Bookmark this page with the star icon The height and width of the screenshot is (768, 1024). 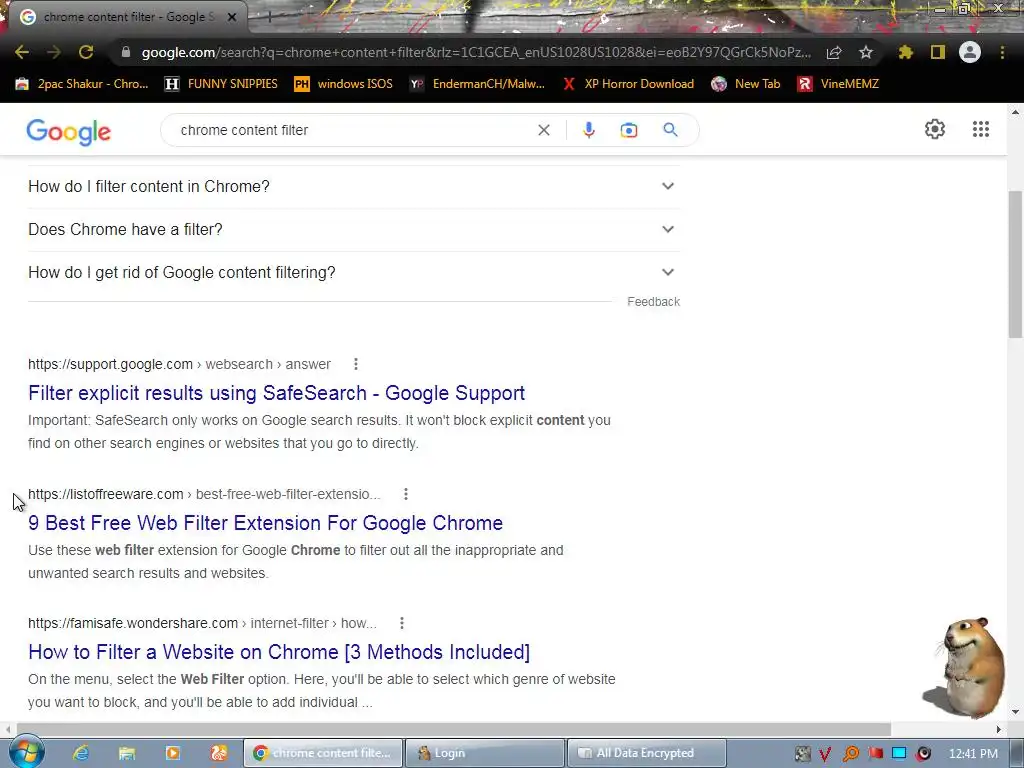(866, 53)
